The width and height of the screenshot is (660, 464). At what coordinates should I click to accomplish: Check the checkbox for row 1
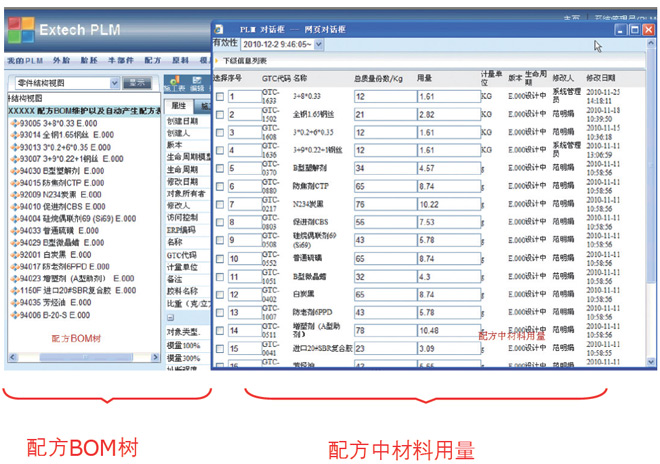[219, 97]
